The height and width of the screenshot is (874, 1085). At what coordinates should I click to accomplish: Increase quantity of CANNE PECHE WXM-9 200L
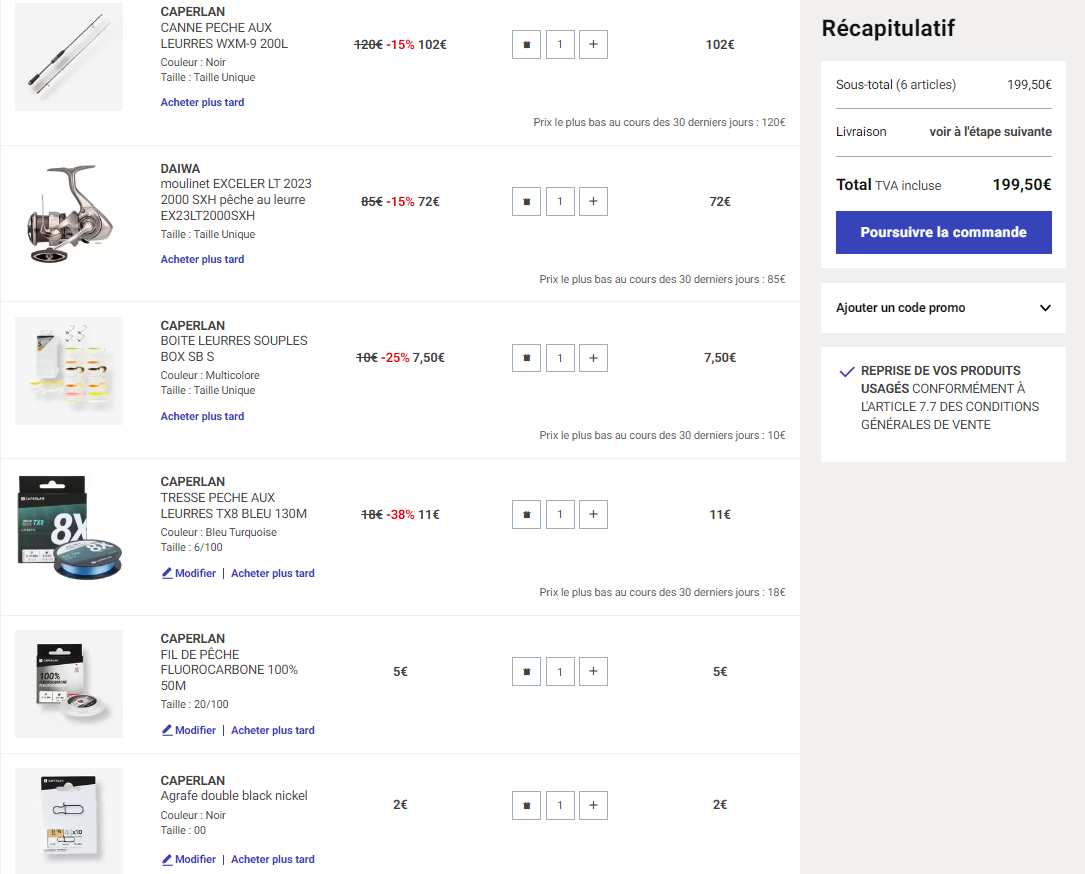pos(593,44)
